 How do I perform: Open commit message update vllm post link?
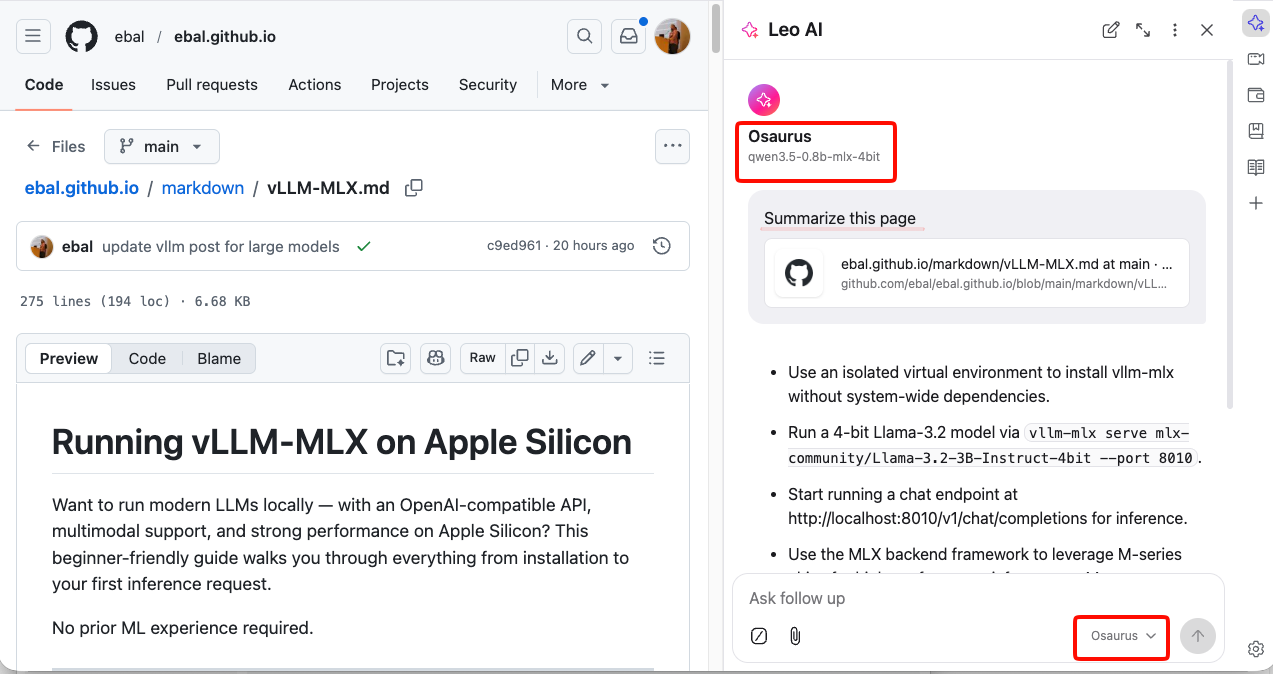click(x=221, y=246)
